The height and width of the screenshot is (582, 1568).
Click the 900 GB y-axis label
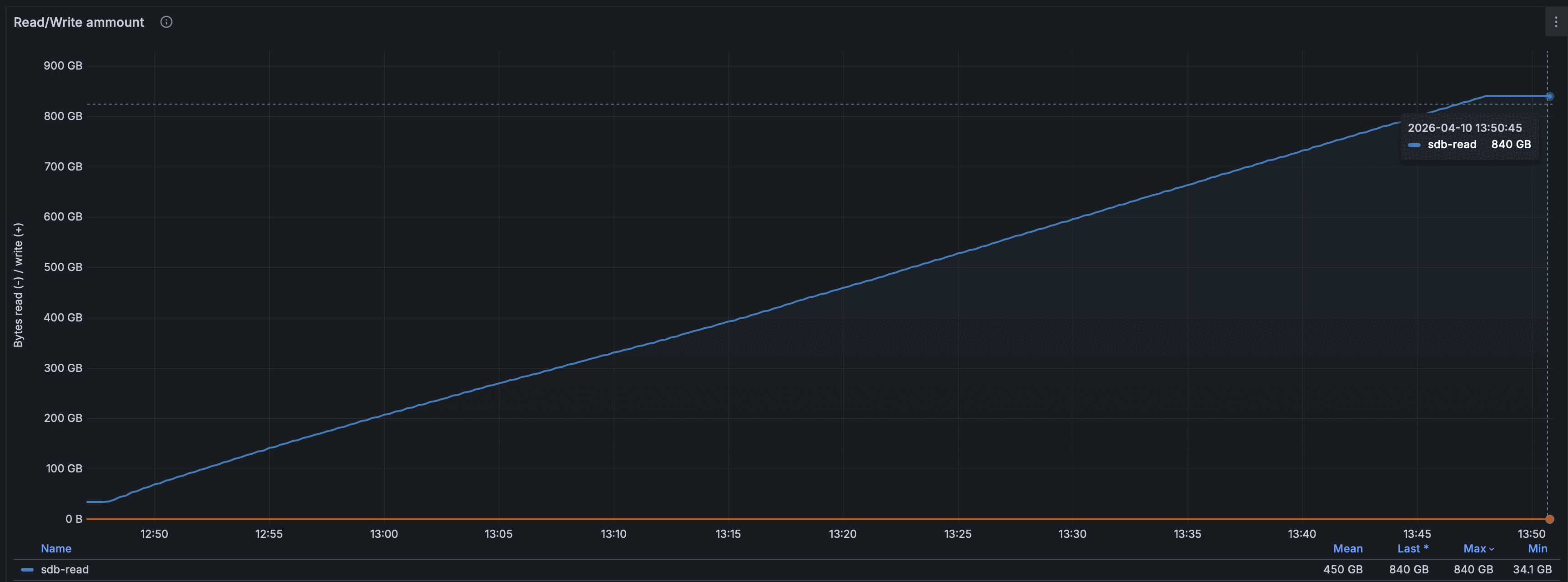[x=63, y=66]
